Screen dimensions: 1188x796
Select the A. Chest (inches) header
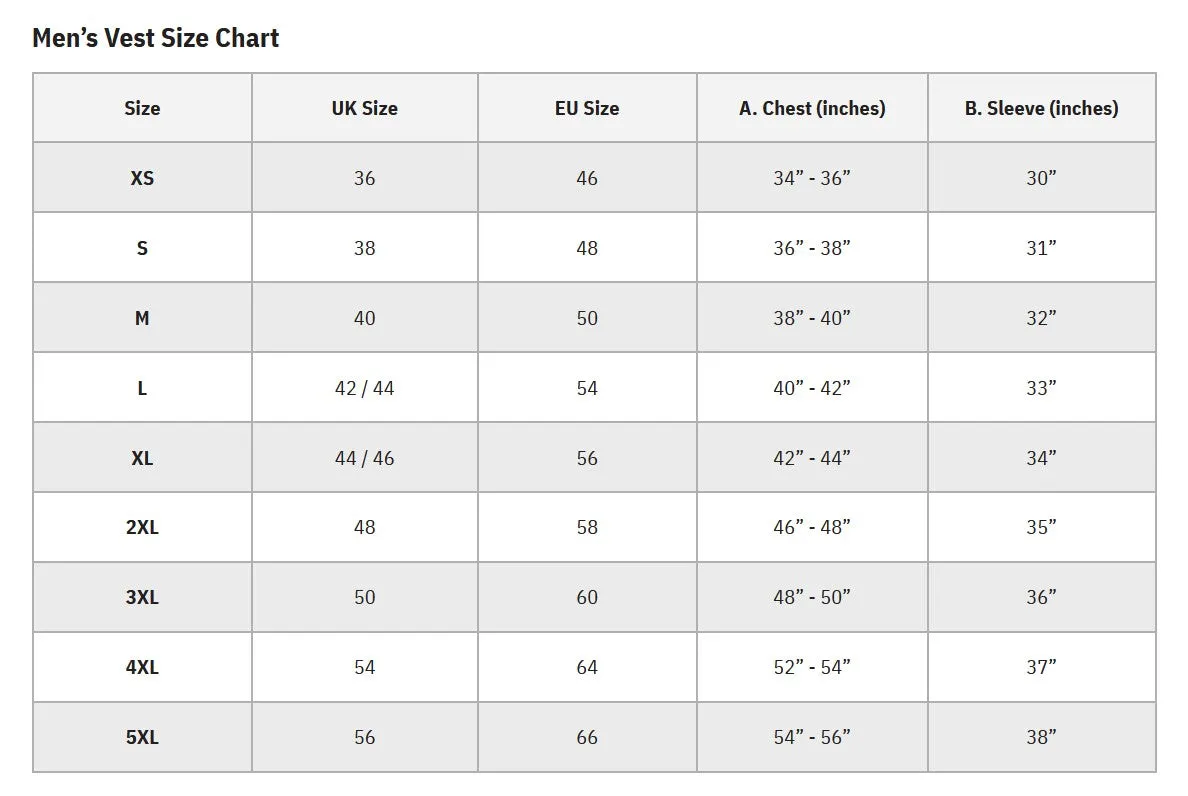click(x=812, y=108)
